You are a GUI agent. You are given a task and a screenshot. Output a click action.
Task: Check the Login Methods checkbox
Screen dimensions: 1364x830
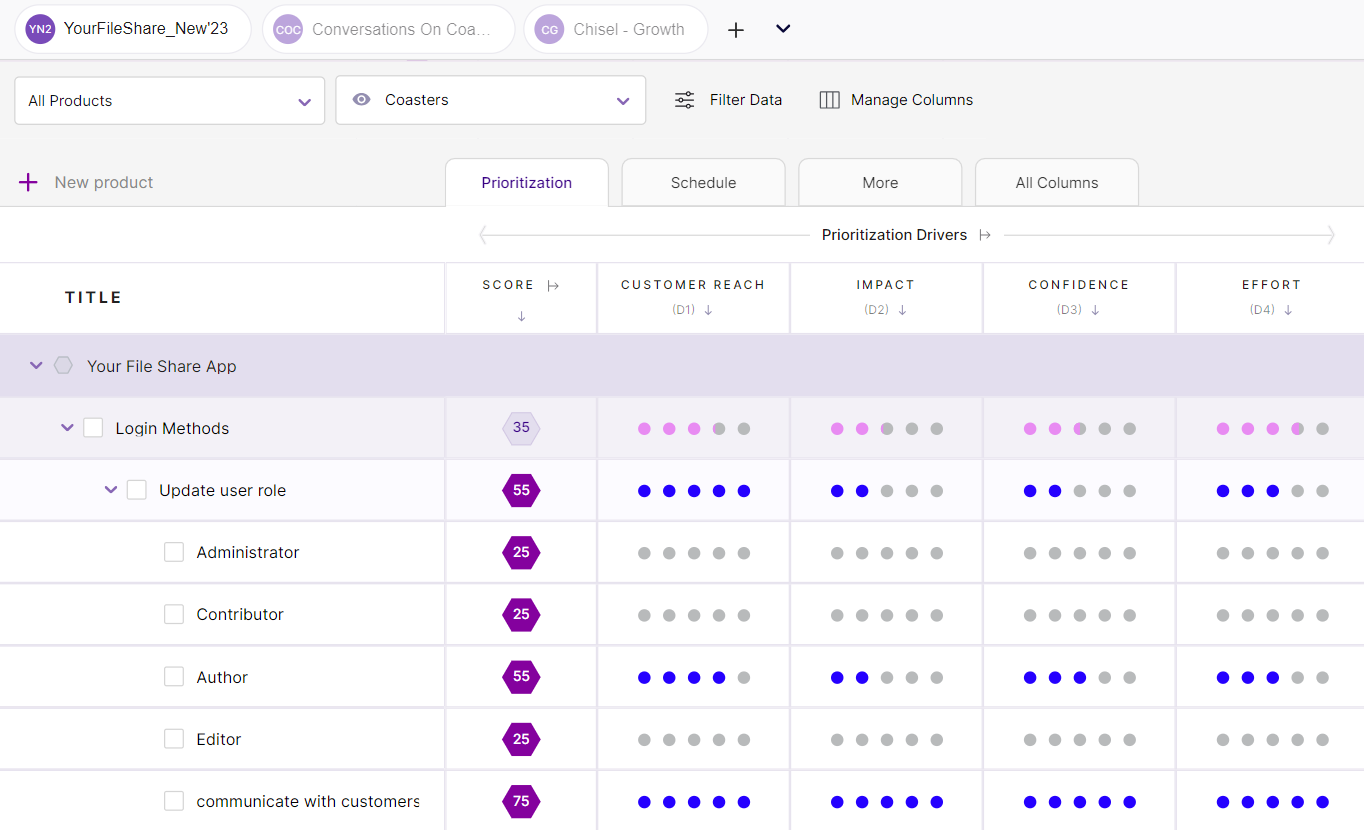pos(93,427)
